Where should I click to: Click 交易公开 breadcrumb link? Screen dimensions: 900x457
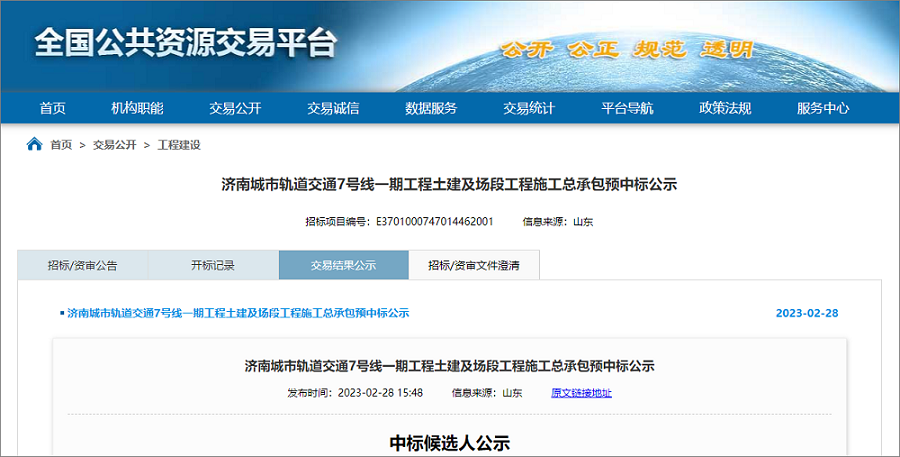(x=114, y=145)
